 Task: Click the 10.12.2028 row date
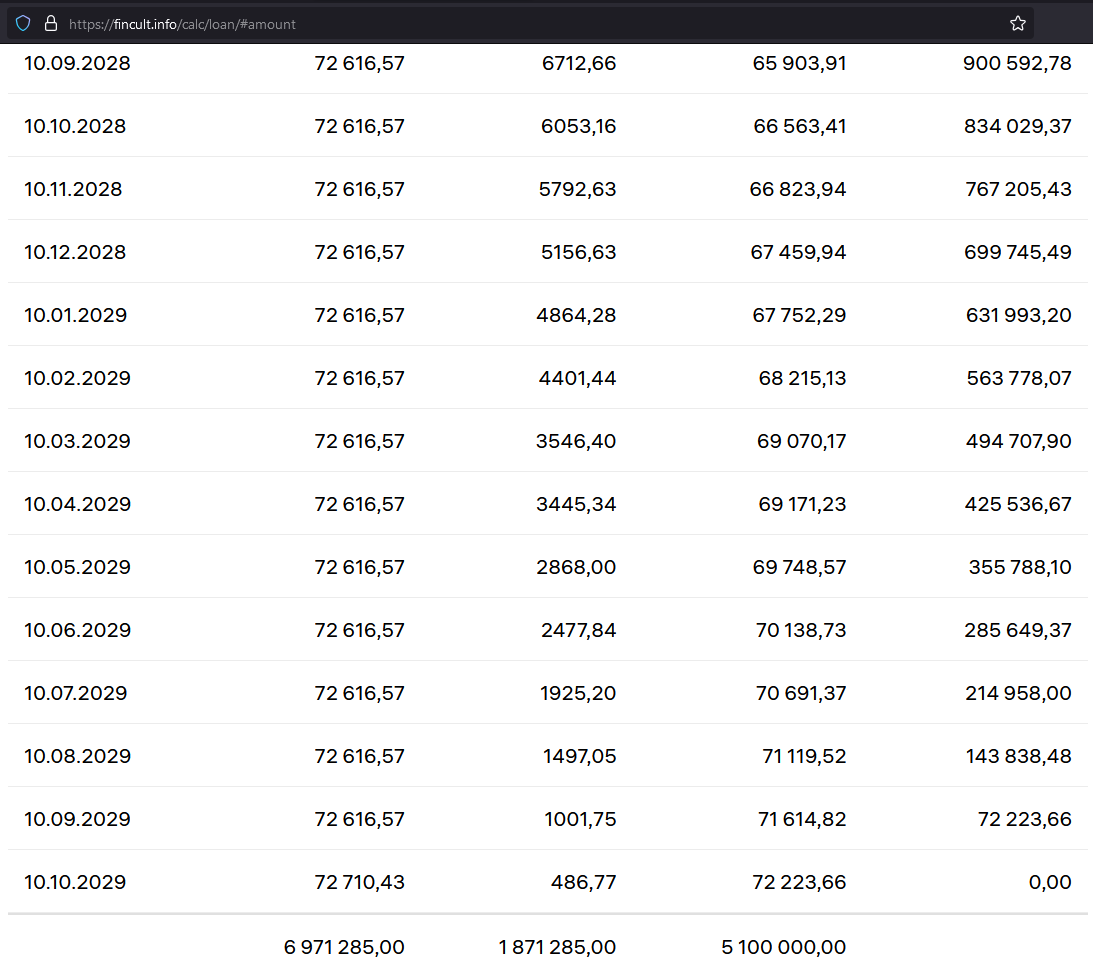(x=75, y=252)
